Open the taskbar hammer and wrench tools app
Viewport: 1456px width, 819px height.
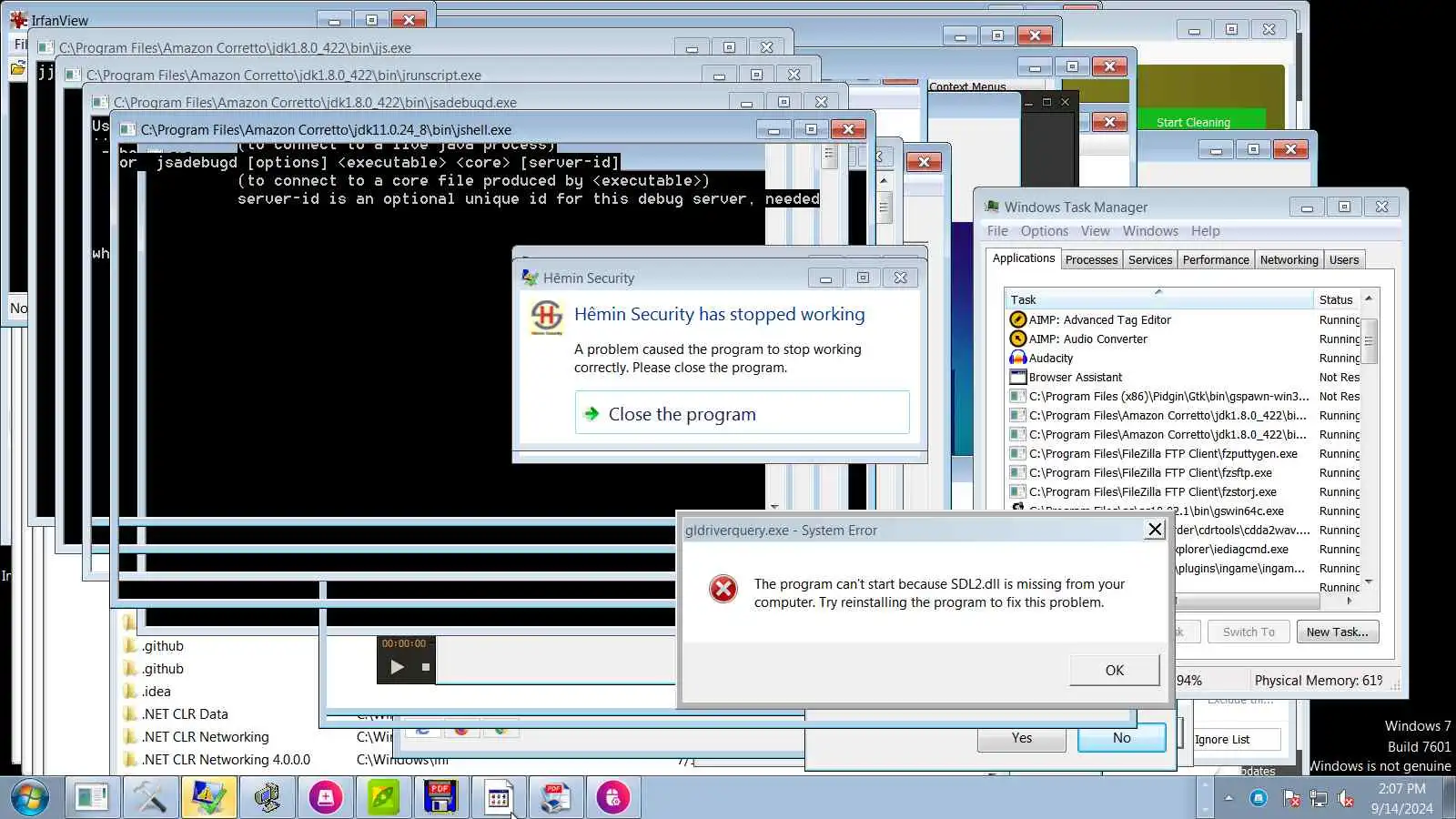coord(149,798)
